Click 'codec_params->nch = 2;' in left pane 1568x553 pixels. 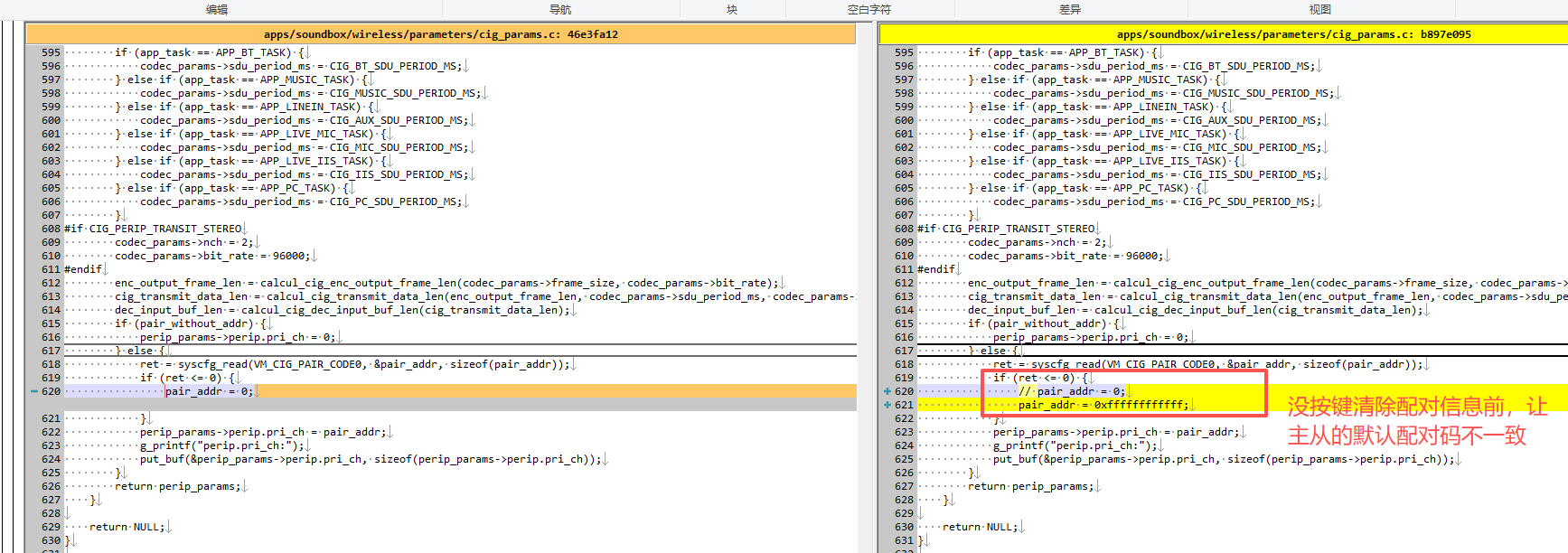coord(184,242)
